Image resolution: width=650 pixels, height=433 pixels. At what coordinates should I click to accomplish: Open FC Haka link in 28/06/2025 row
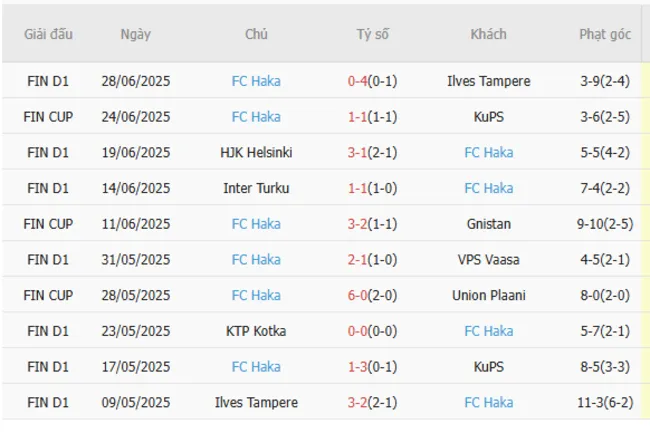click(x=256, y=81)
